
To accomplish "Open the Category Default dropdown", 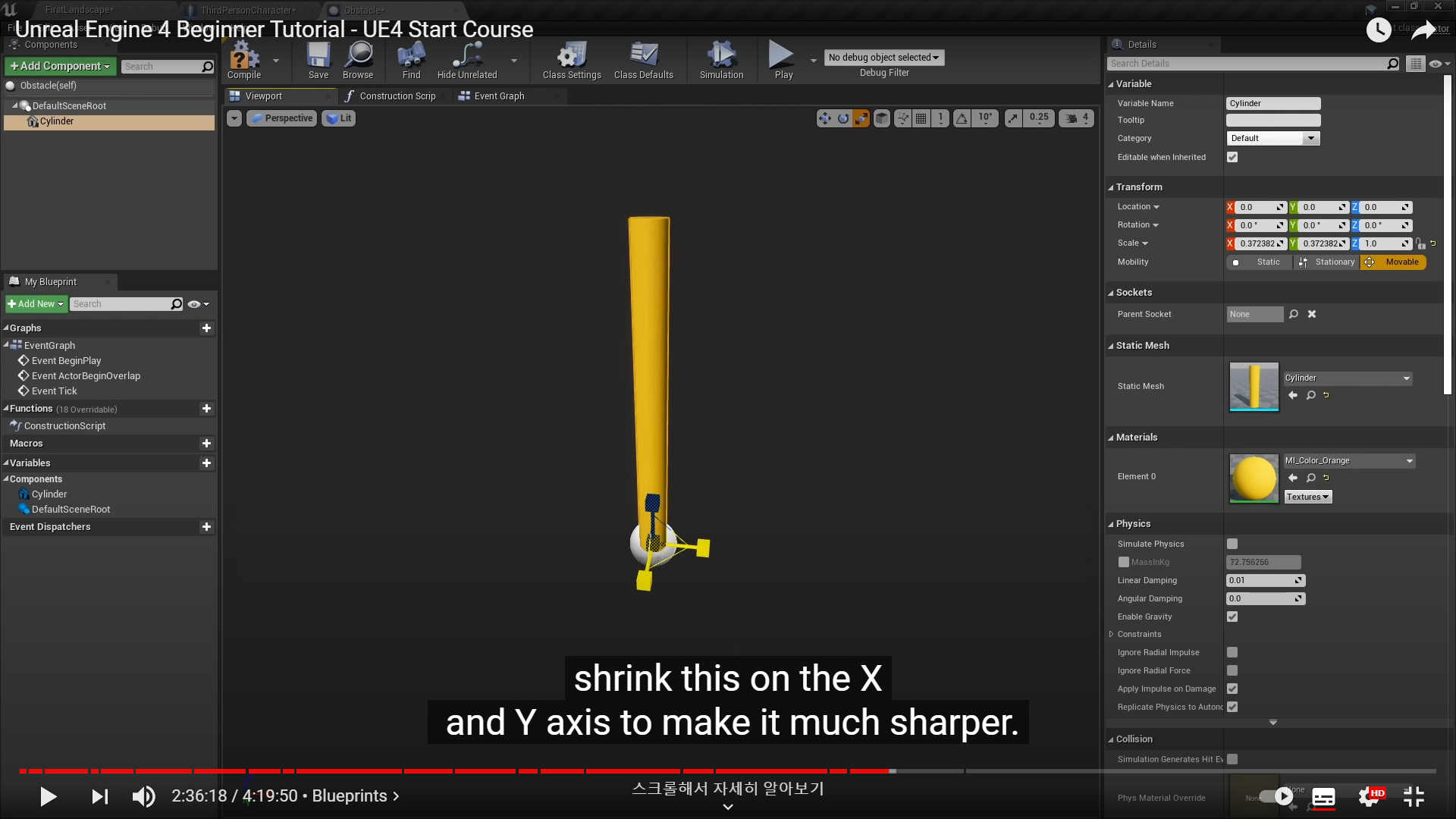I will click(1273, 138).
